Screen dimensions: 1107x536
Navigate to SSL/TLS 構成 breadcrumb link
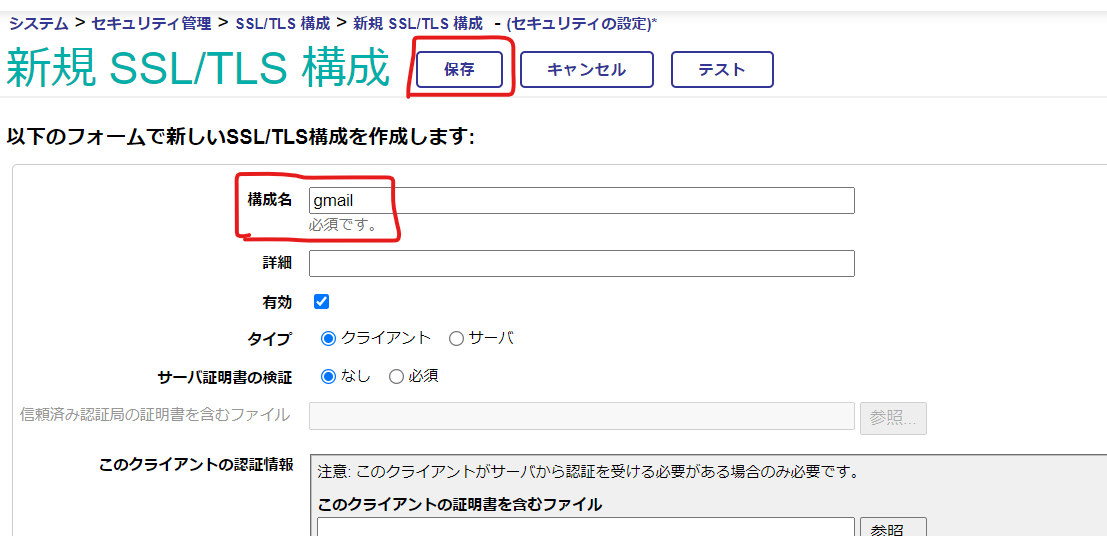point(284,23)
